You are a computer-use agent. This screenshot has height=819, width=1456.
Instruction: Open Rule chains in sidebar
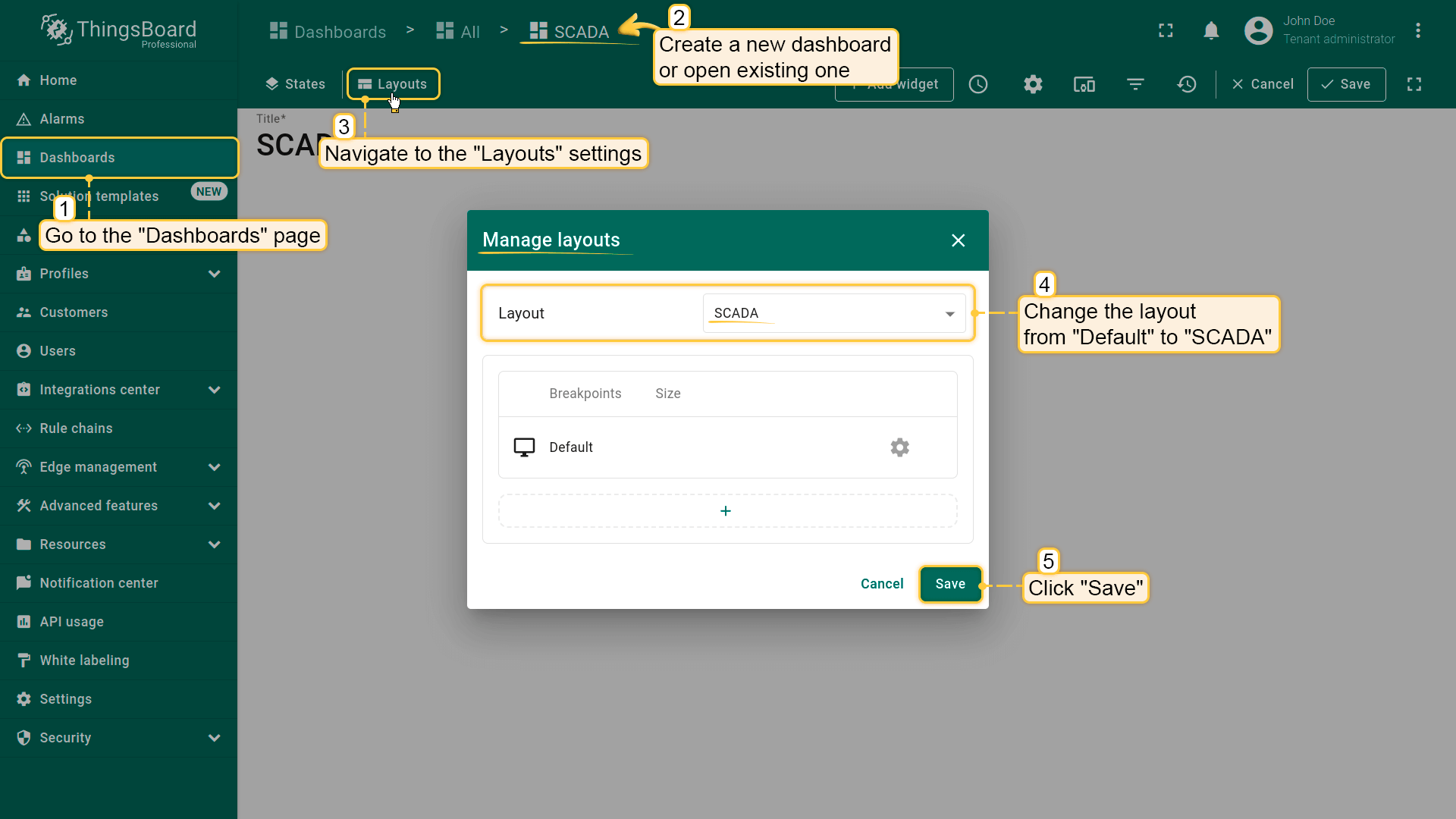(x=76, y=428)
